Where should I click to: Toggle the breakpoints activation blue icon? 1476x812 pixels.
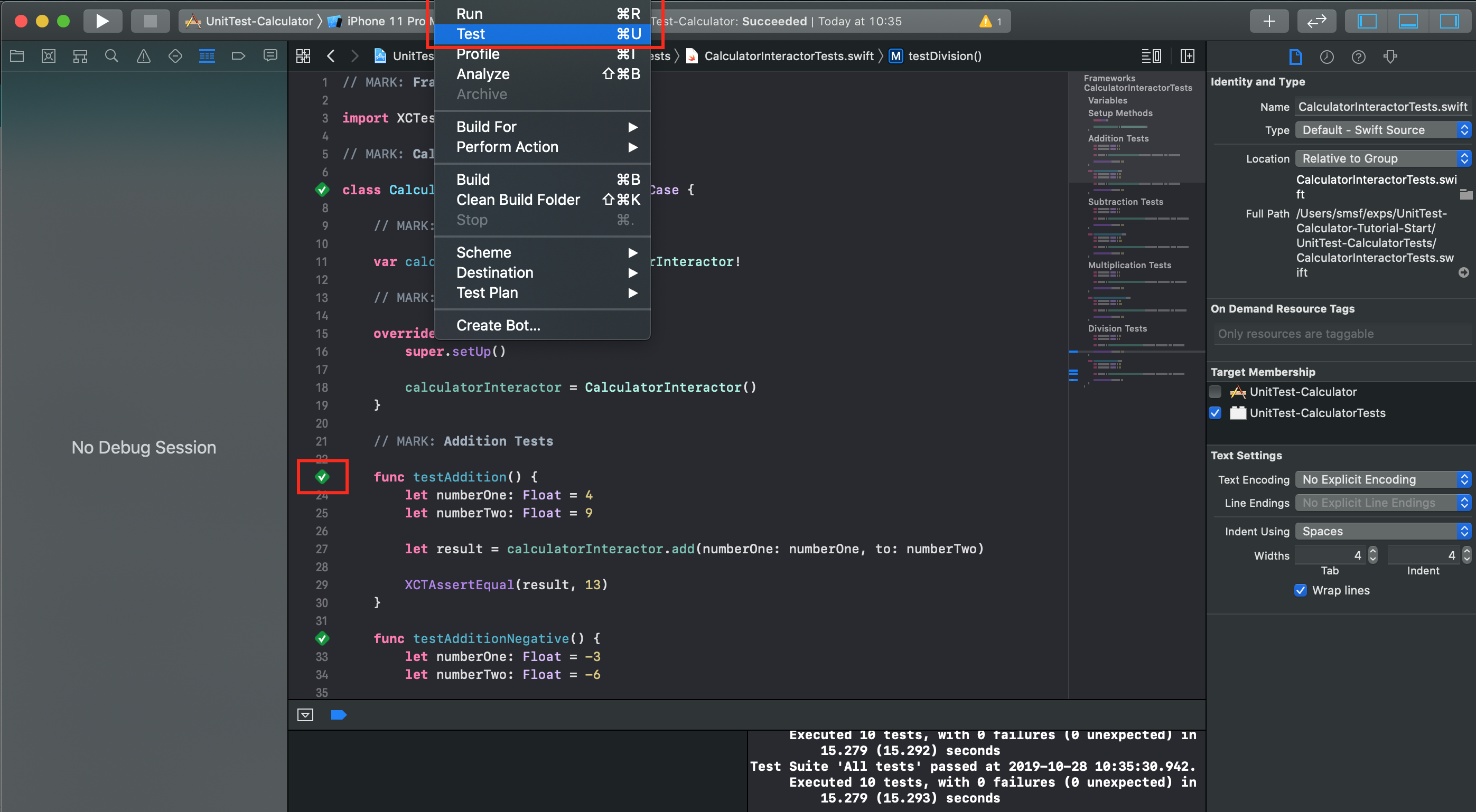click(x=339, y=715)
